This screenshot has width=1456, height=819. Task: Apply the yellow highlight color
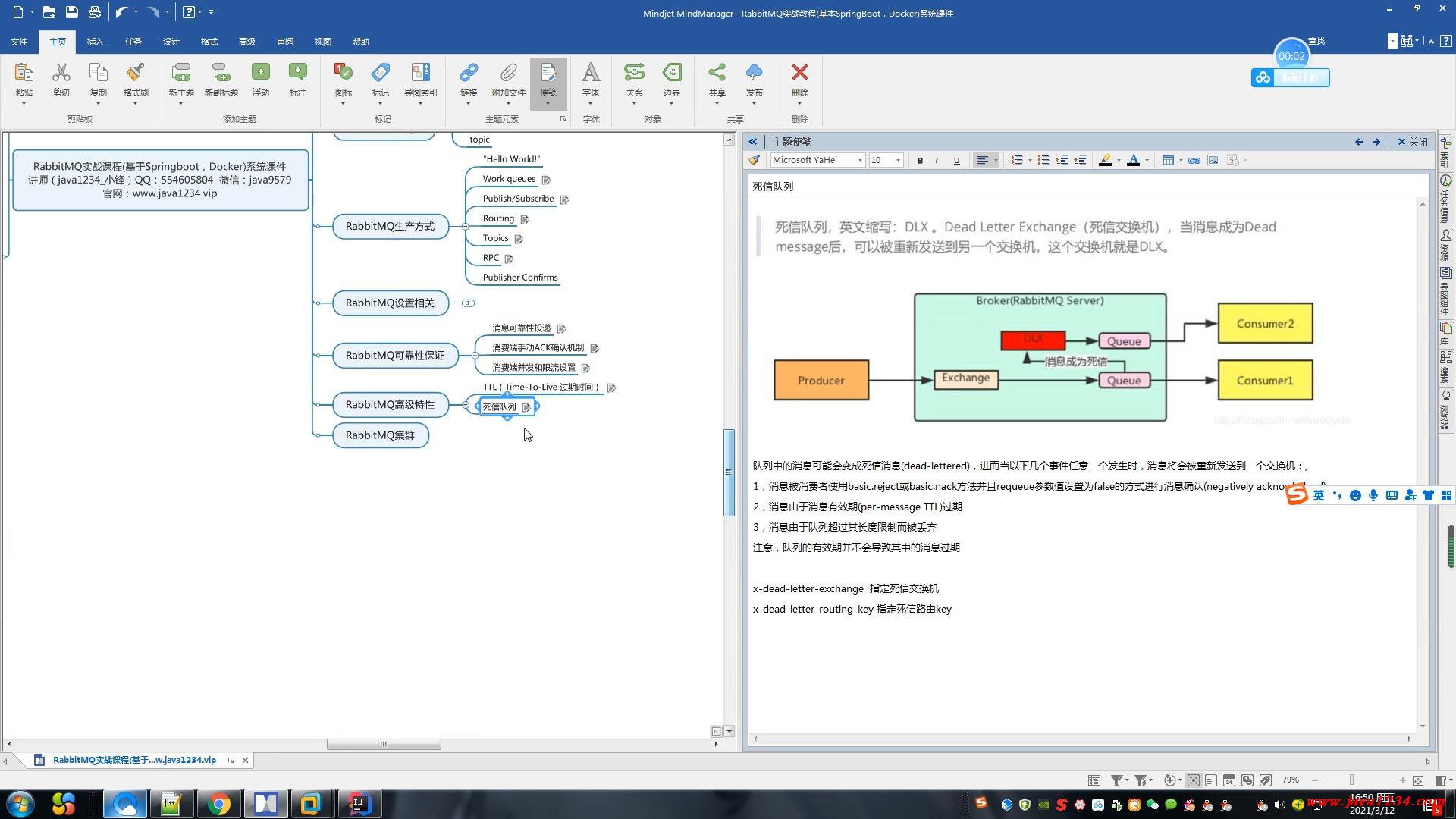tap(1106, 161)
